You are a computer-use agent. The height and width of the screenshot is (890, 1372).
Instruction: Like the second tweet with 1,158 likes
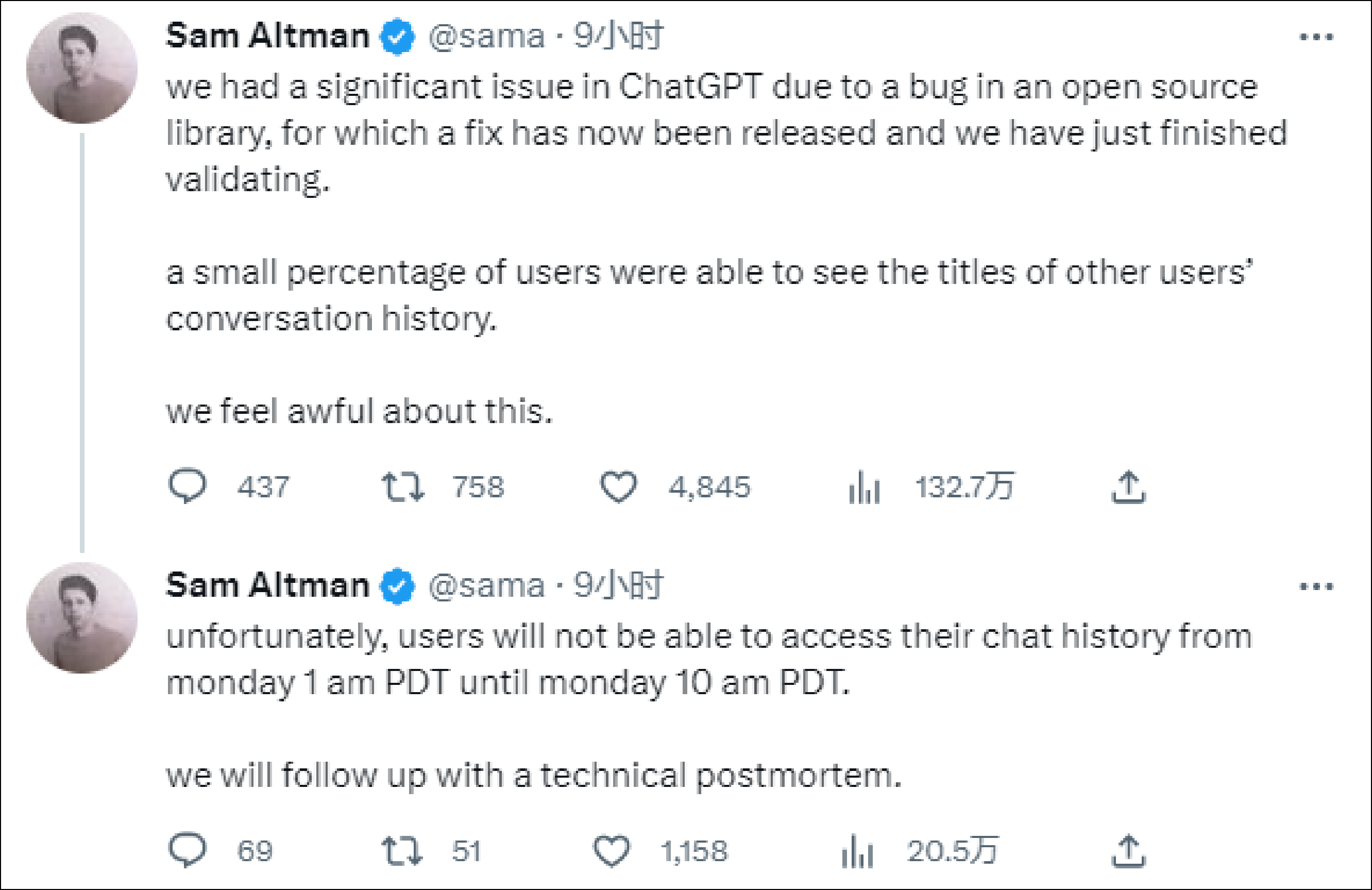(612, 851)
